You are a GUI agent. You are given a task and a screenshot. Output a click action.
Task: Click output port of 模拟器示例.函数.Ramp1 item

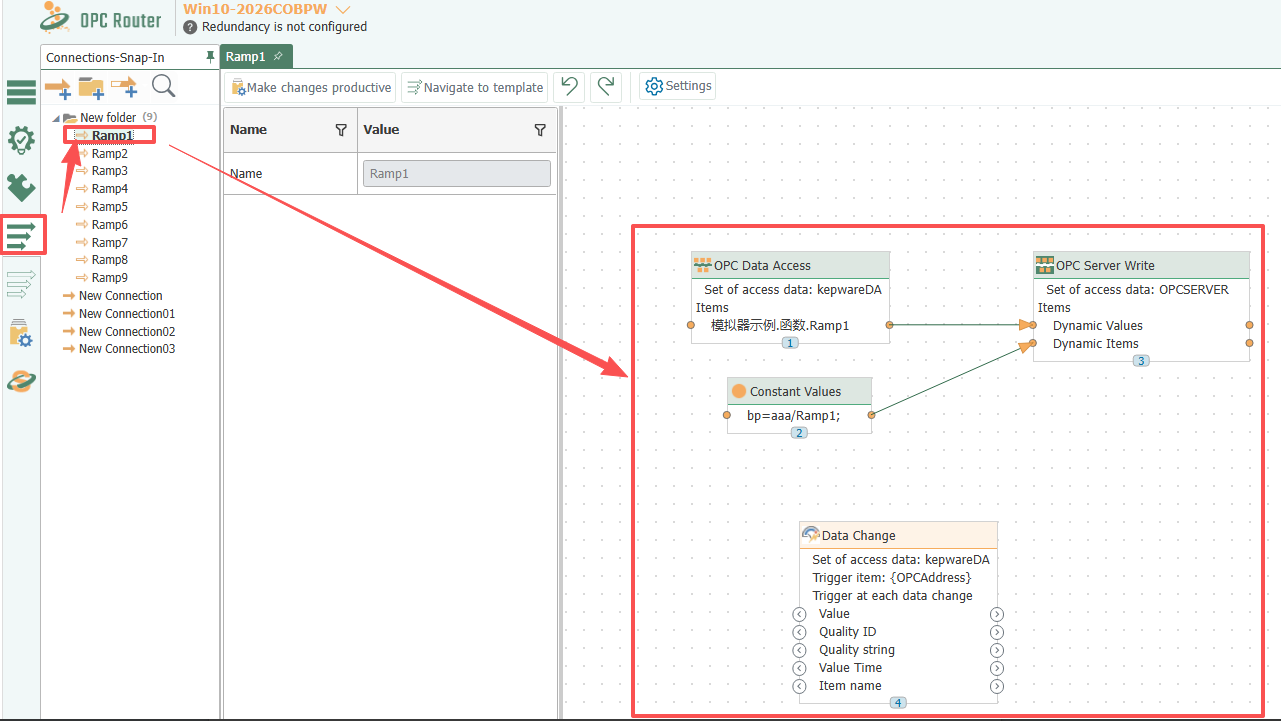pyautogui.click(x=888, y=325)
